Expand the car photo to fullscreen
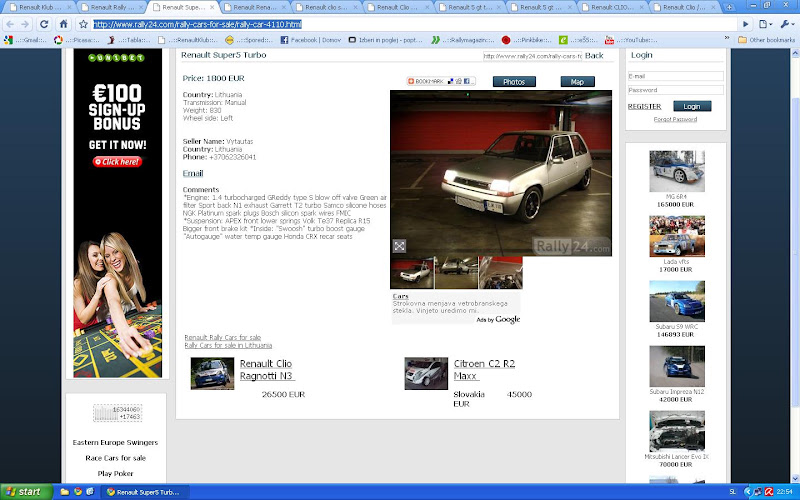 pyautogui.click(x=399, y=246)
